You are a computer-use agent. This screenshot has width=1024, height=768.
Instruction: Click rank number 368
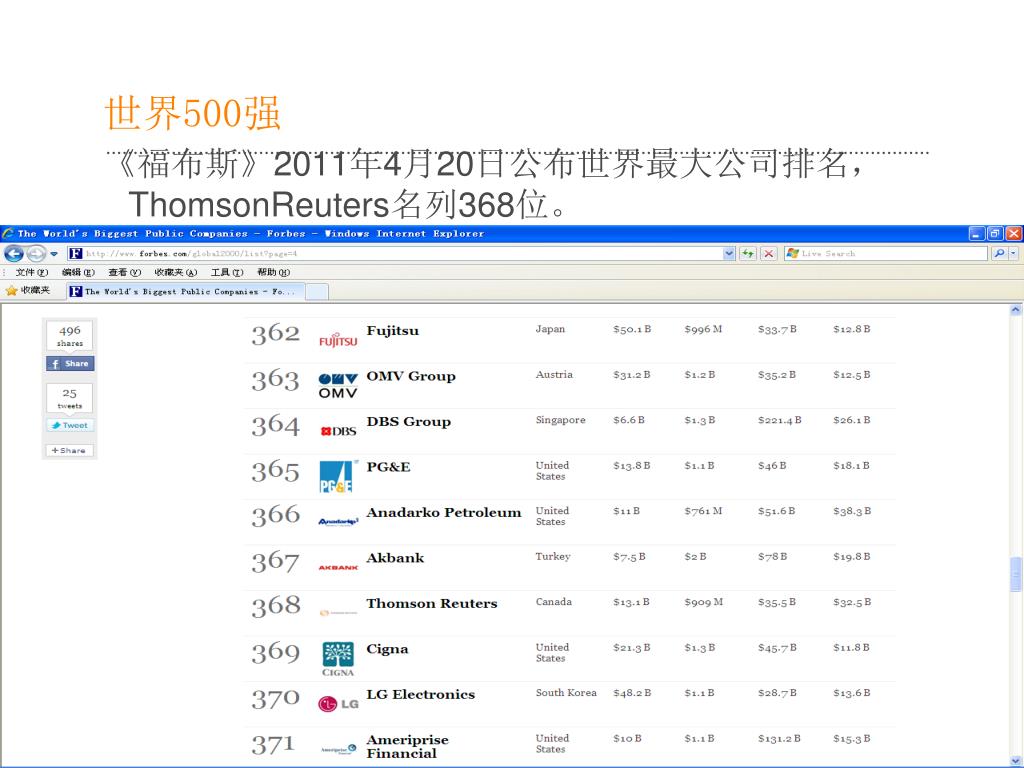(x=276, y=606)
